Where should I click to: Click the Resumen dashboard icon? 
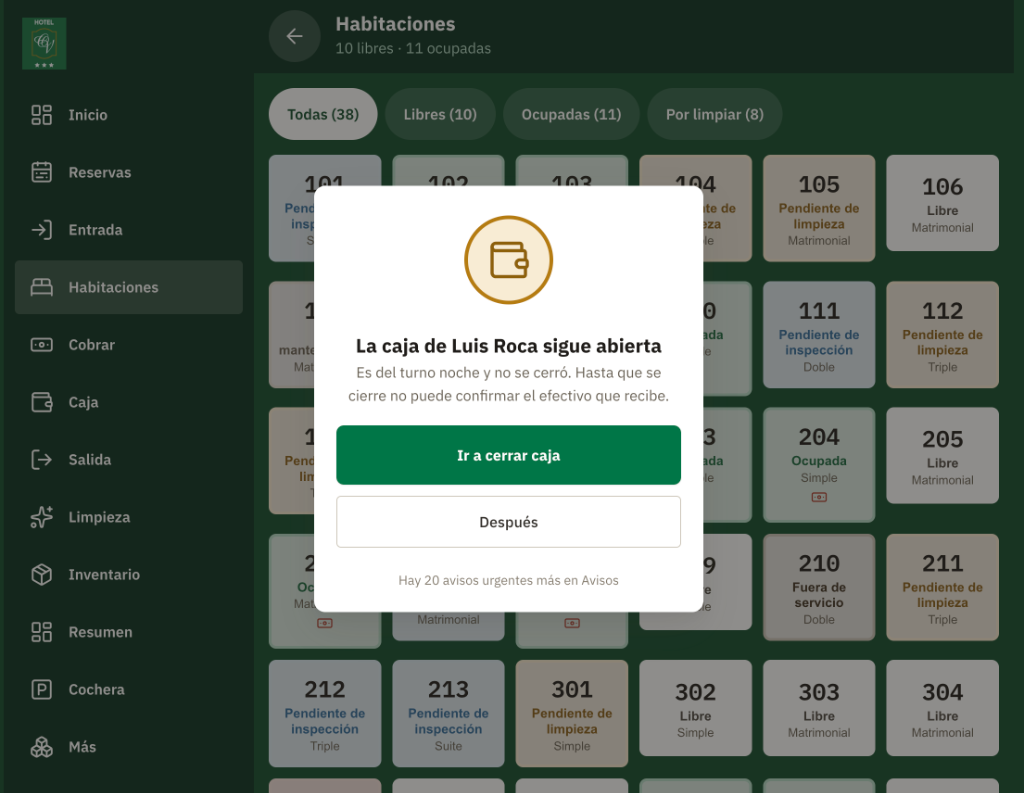pyautogui.click(x=42, y=632)
